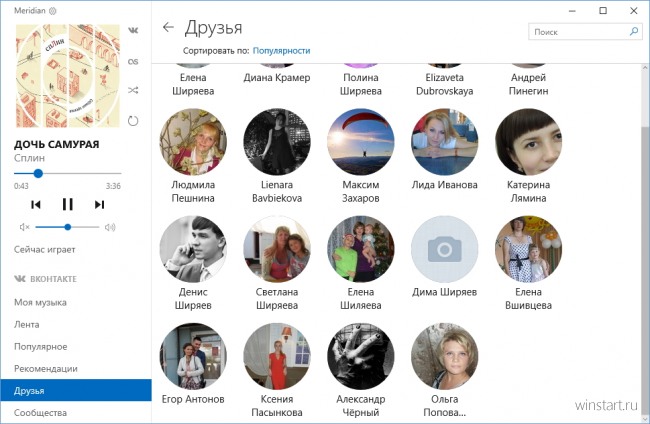The image size is (650, 424).
Task: Open the Сообщества section
Action: tap(41, 412)
